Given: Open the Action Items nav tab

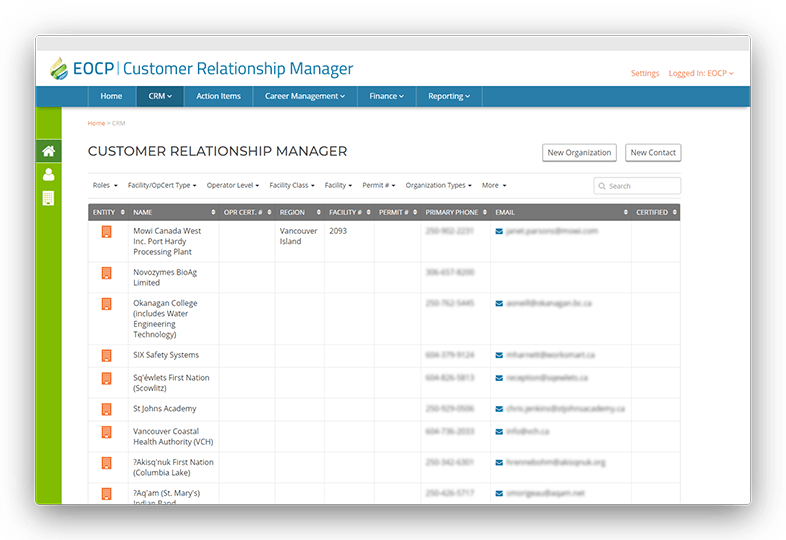Looking at the screenshot, I should pyautogui.click(x=218, y=96).
